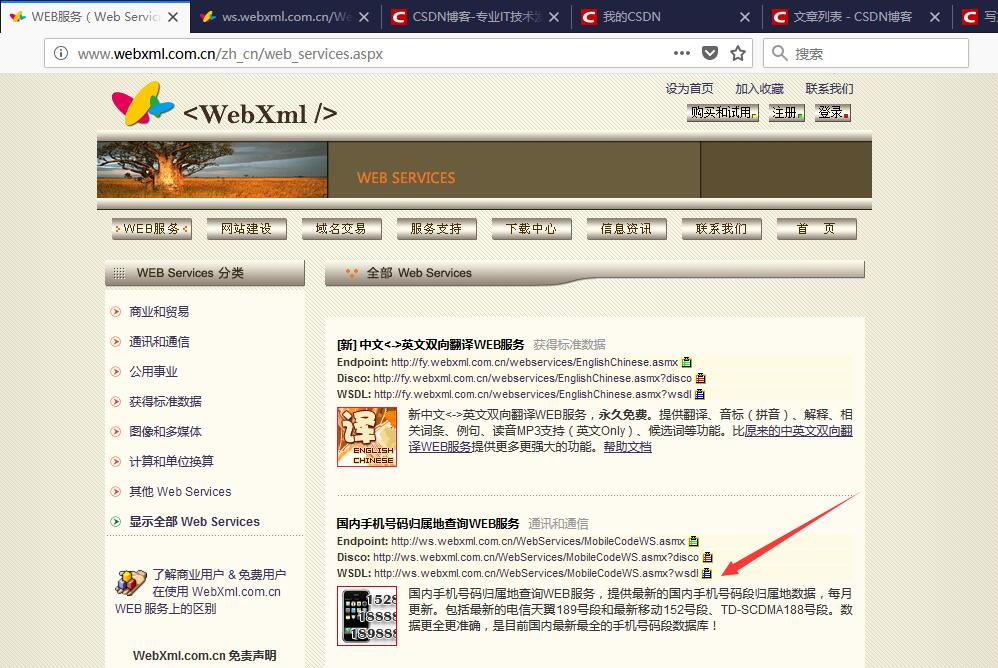Viewport: 998px width, 668px height.
Task: Select the 计算和单位换算 category
Action: coord(171,461)
